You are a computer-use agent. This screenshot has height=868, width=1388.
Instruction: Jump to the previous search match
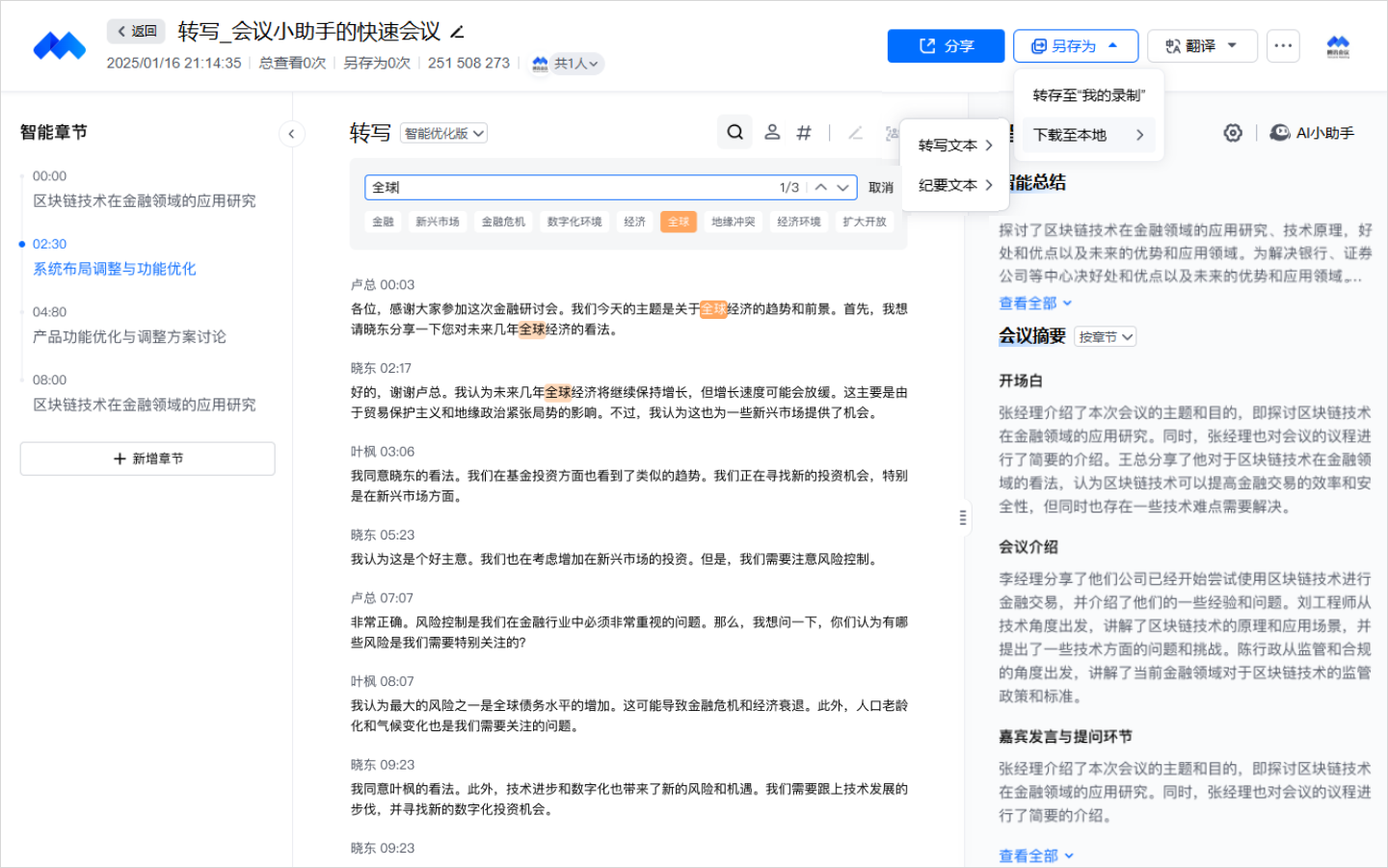(820, 187)
